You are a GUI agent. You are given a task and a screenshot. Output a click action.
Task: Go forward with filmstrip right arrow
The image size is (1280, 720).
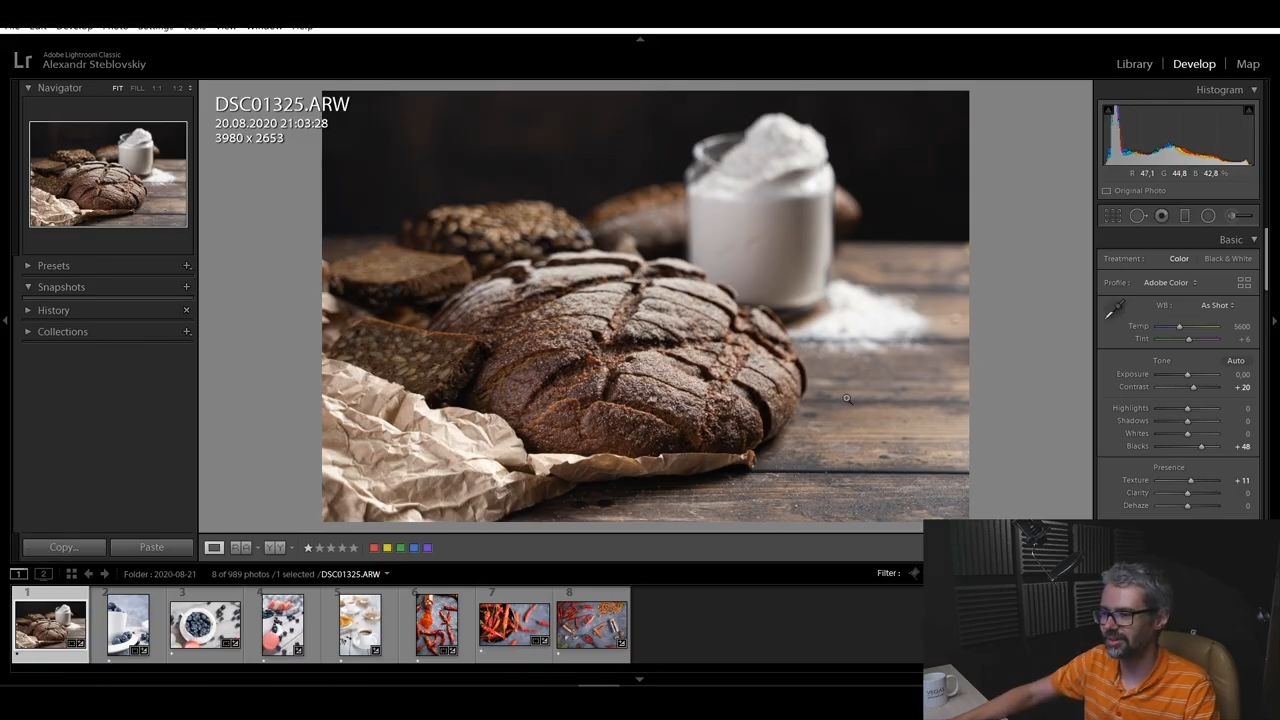104,574
